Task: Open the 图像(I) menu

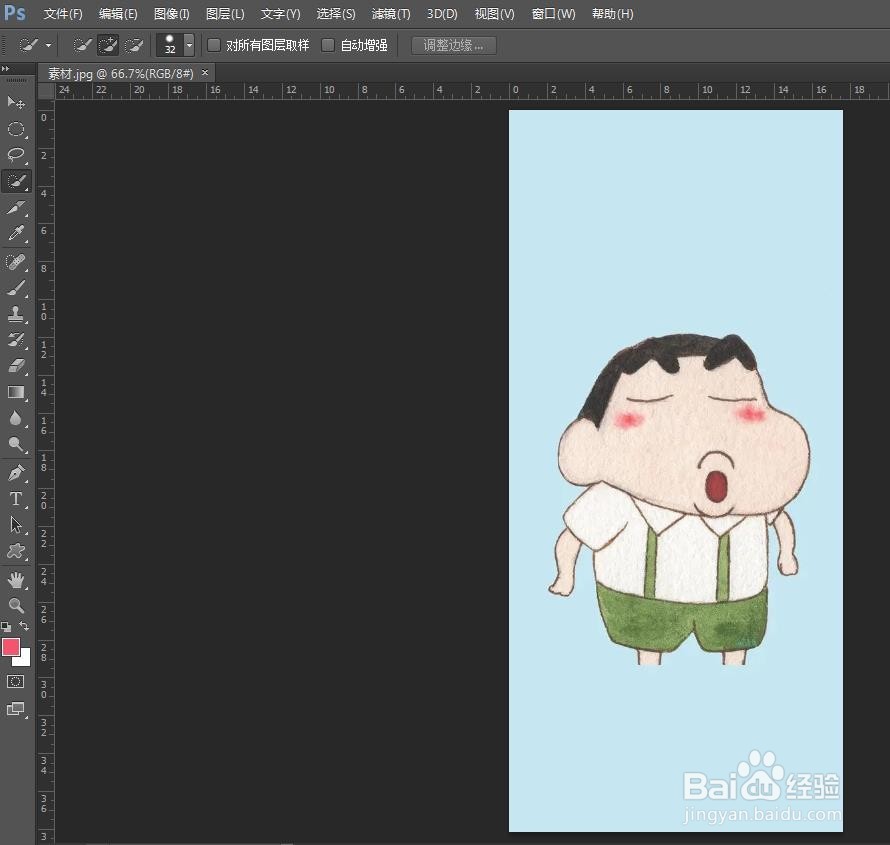Action: 171,14
